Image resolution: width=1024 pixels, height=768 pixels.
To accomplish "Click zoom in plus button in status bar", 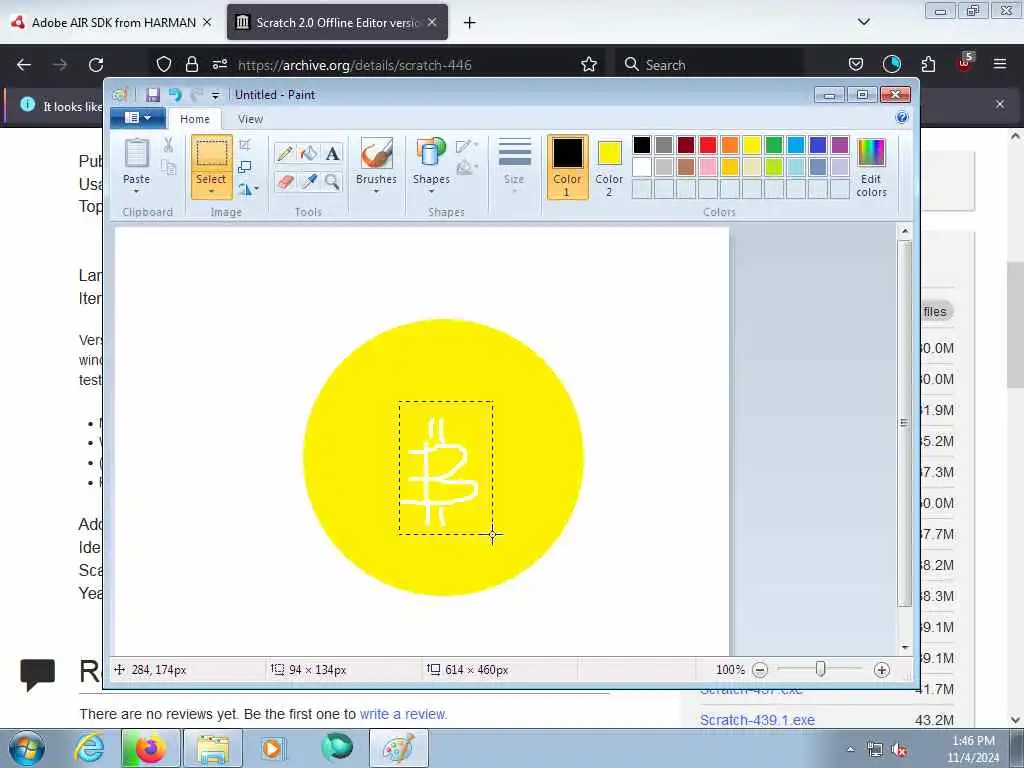I will click(x=882, y=670).
